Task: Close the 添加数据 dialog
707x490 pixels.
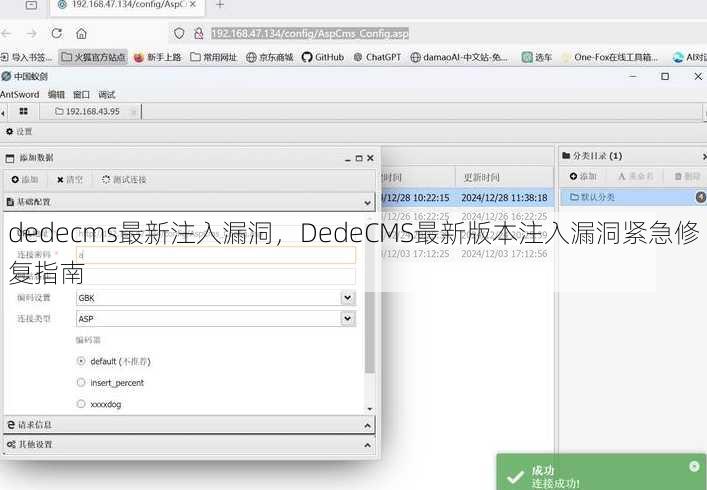Action: click(x=371, y=158)
